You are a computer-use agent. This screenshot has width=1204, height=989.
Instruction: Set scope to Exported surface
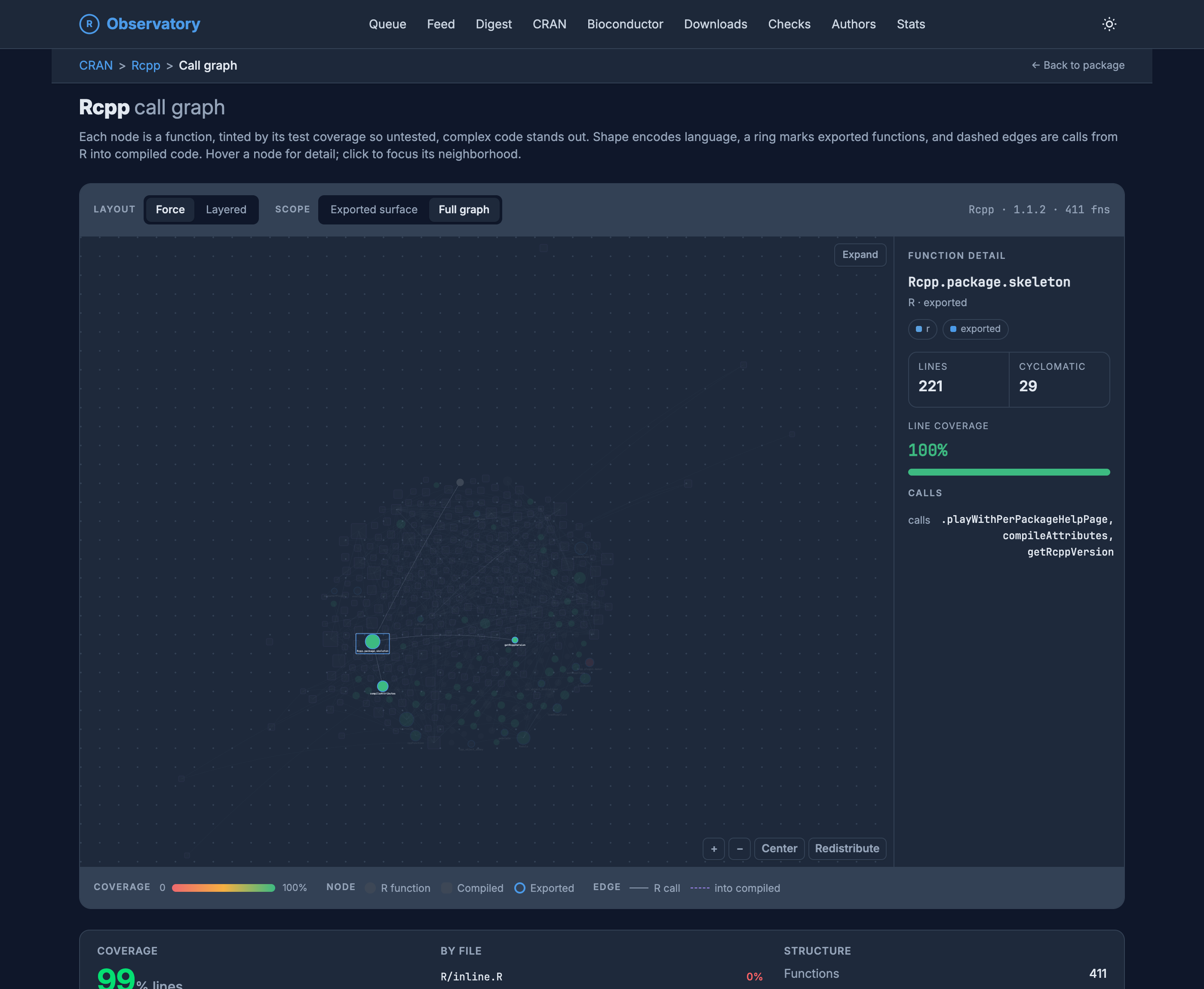pos(374,210)
